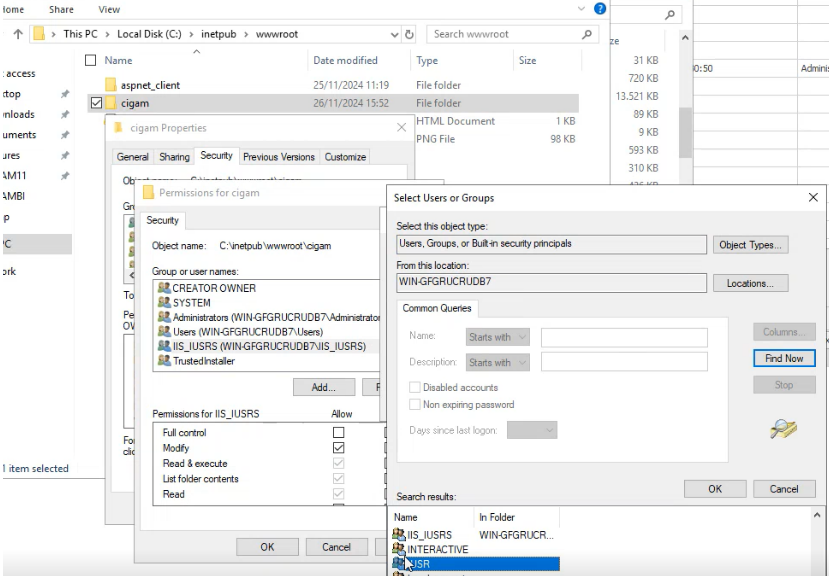The width and height of the screenshot is (829, 581).
Task: Sort by the Date modified column header
Action: tap(345, 60)
